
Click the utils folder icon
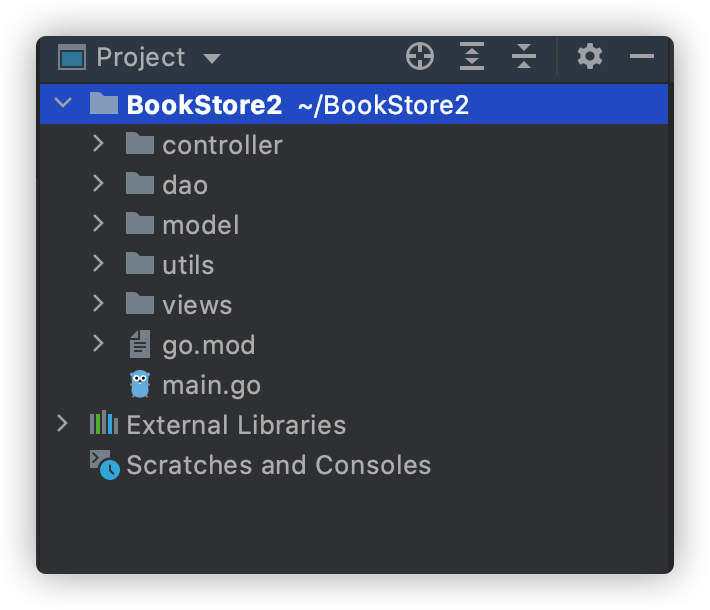click(x=139, y=263)
